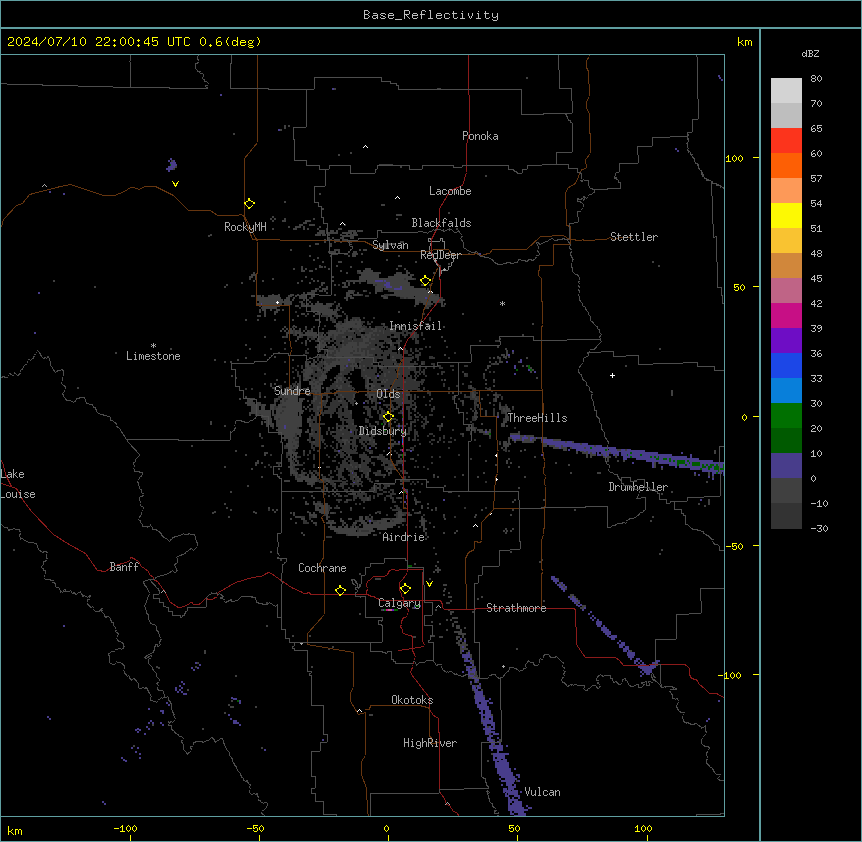Select the Lacombe label on the map
The image size is (862, 842).
coord(450,191)
